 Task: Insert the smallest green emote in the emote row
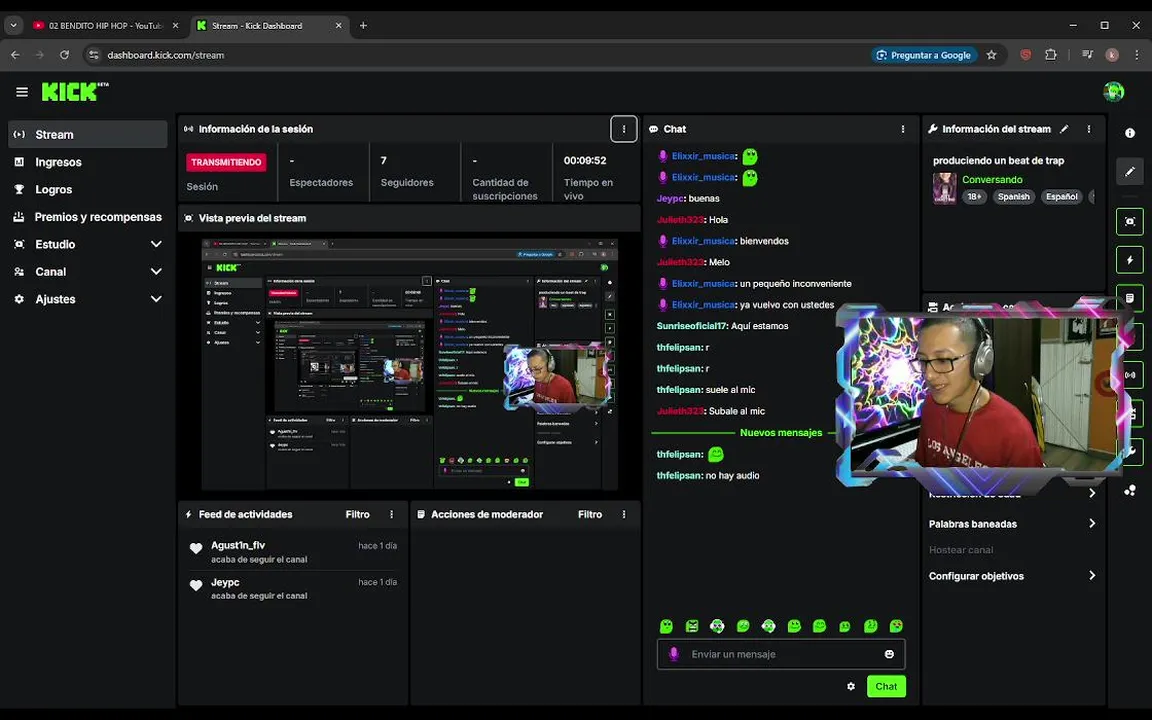845,627
